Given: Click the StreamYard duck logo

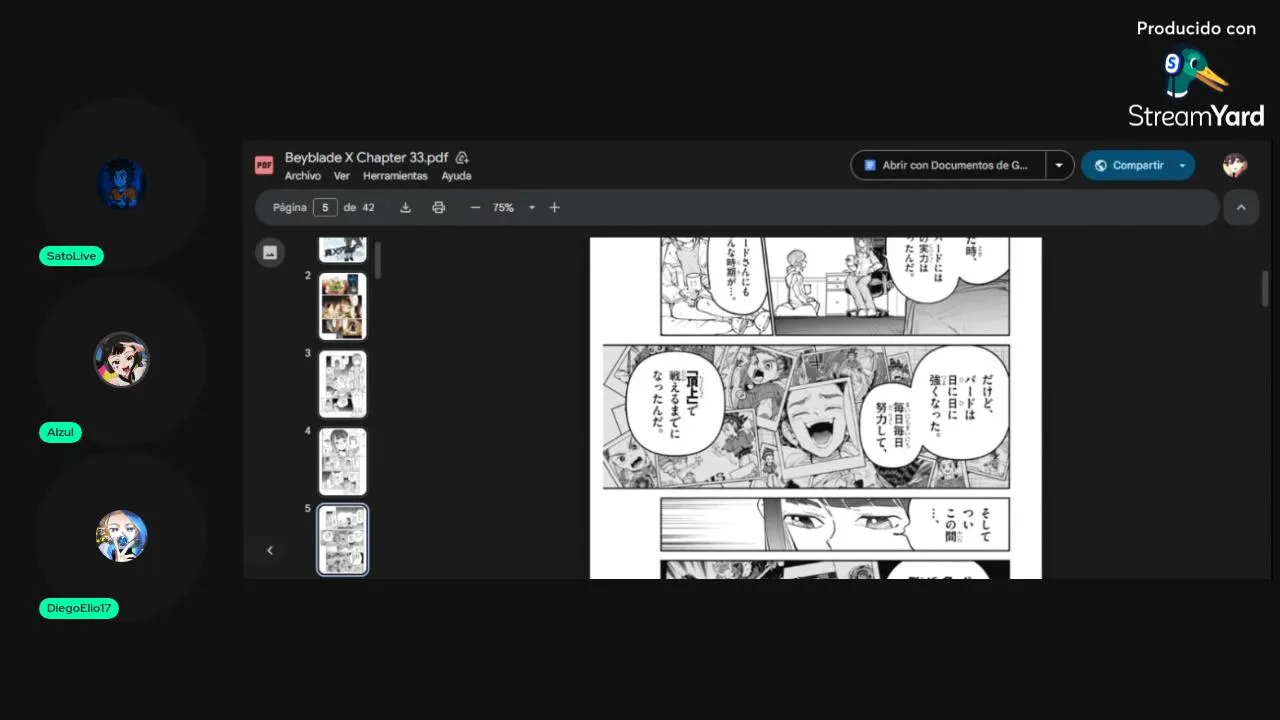Looking at the screenshot, I should point(1194,72).
